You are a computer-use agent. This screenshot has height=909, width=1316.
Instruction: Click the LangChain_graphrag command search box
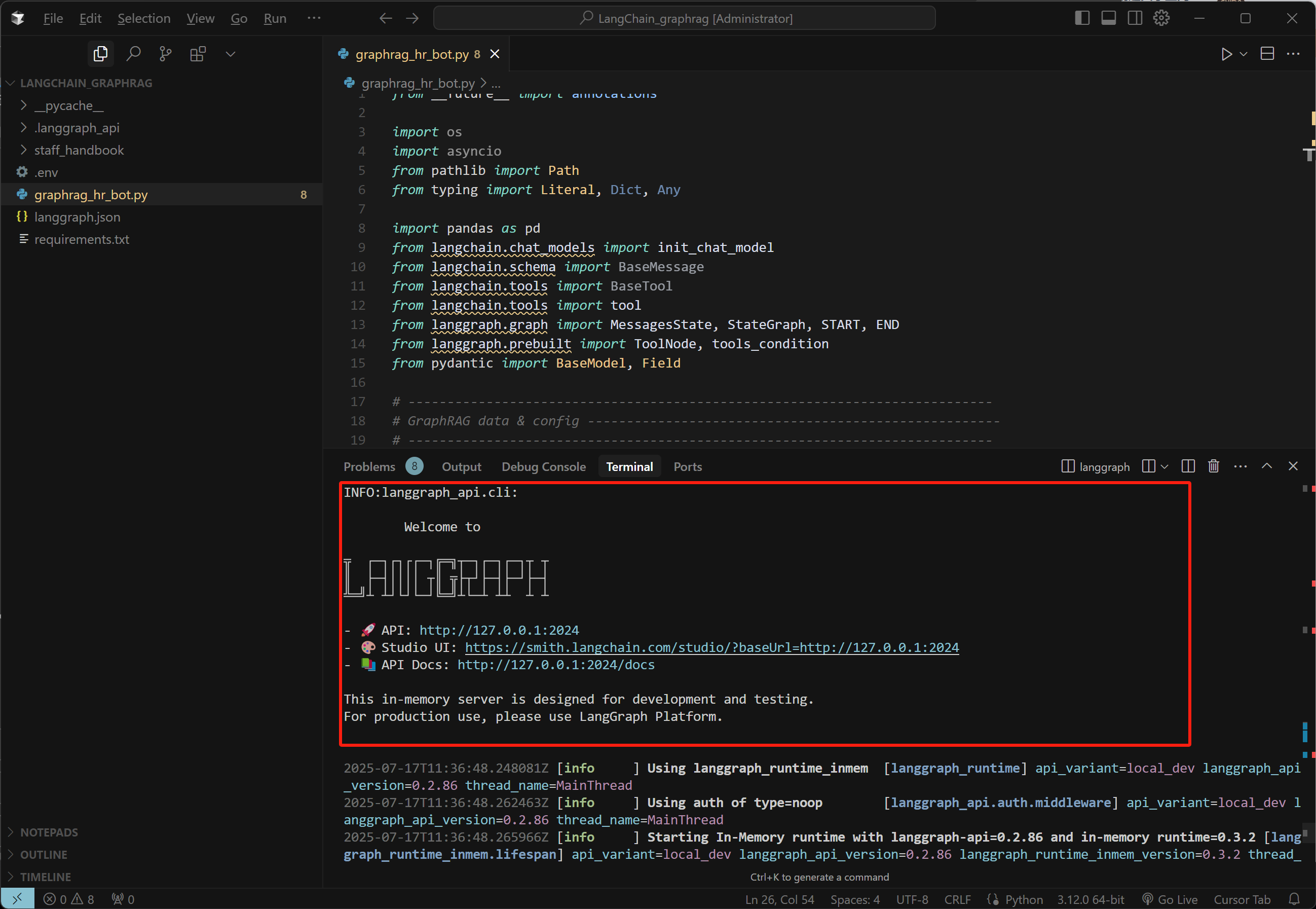coord(684,18)
